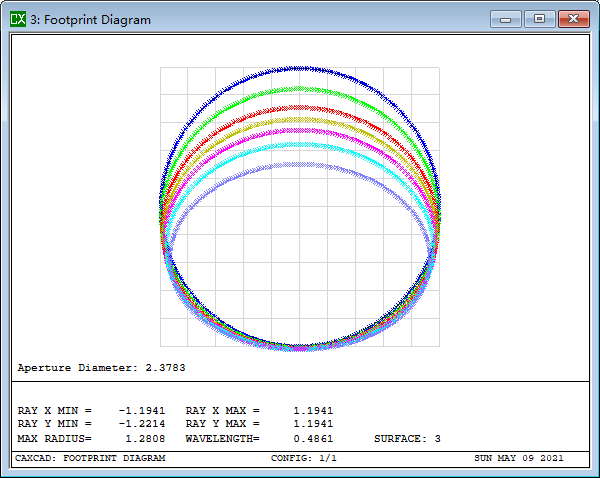Click the RAY Y MAX value 1.1941
The width and height of the screenshot is (600, 478).
(x=313, y=424)
